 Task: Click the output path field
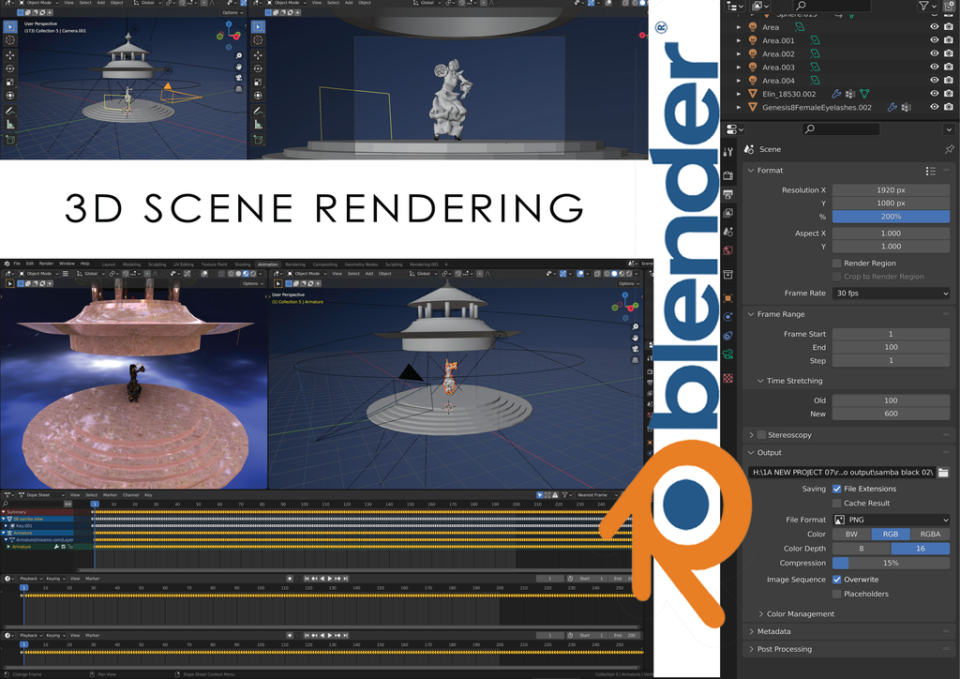pos(842,472)
